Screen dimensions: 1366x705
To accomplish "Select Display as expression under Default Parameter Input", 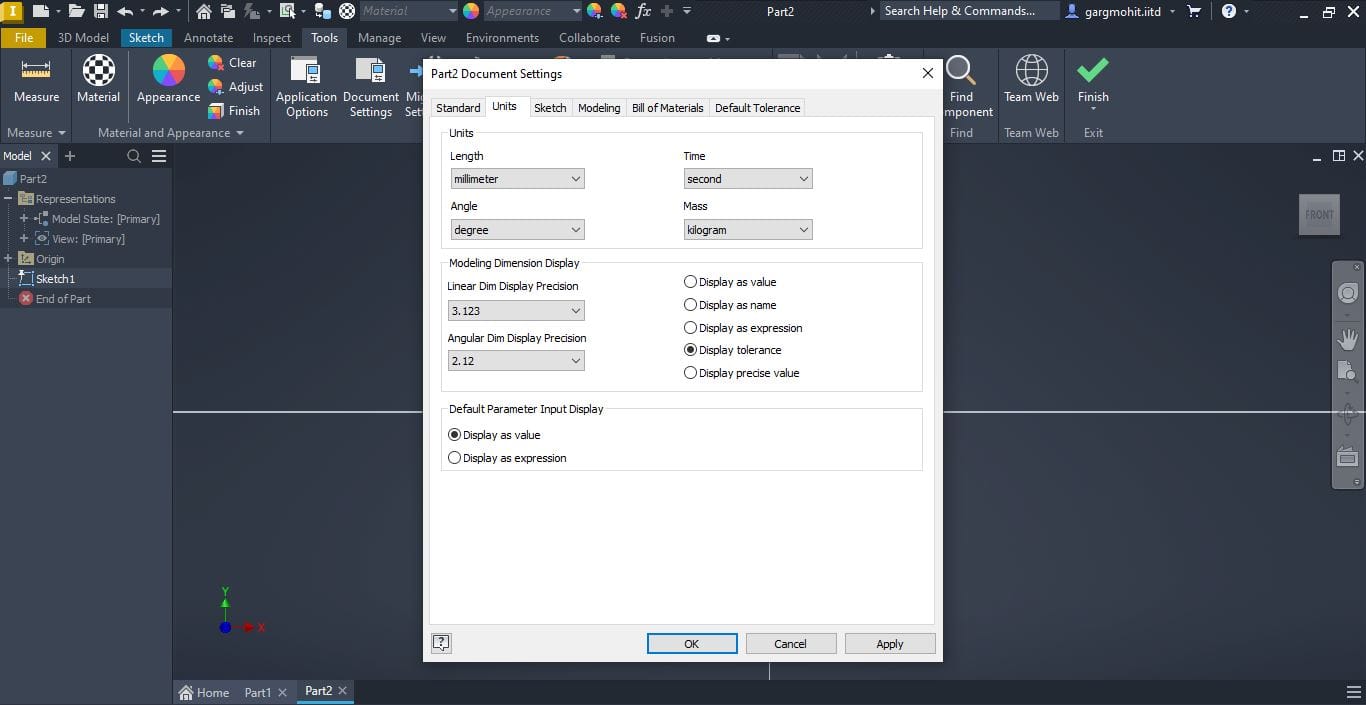I will pyautogui.click(x=507, y=458).
